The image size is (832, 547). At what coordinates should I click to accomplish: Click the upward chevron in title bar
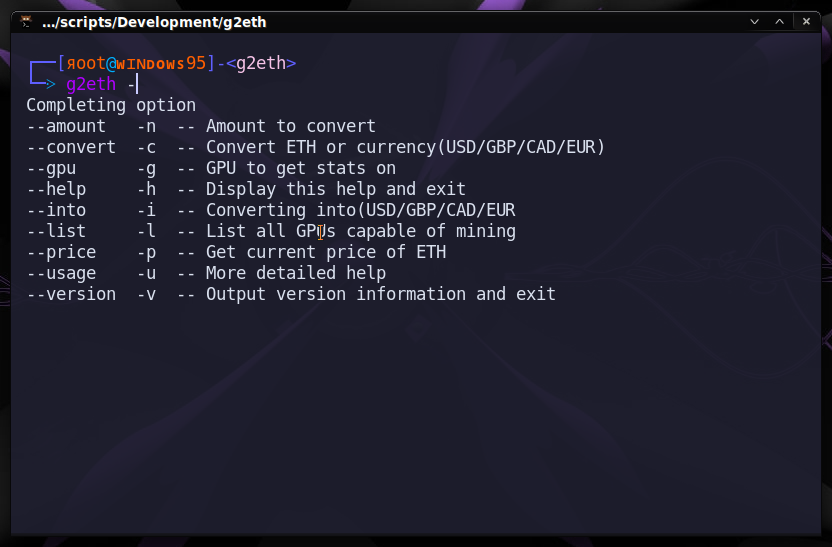click(779, 22)
